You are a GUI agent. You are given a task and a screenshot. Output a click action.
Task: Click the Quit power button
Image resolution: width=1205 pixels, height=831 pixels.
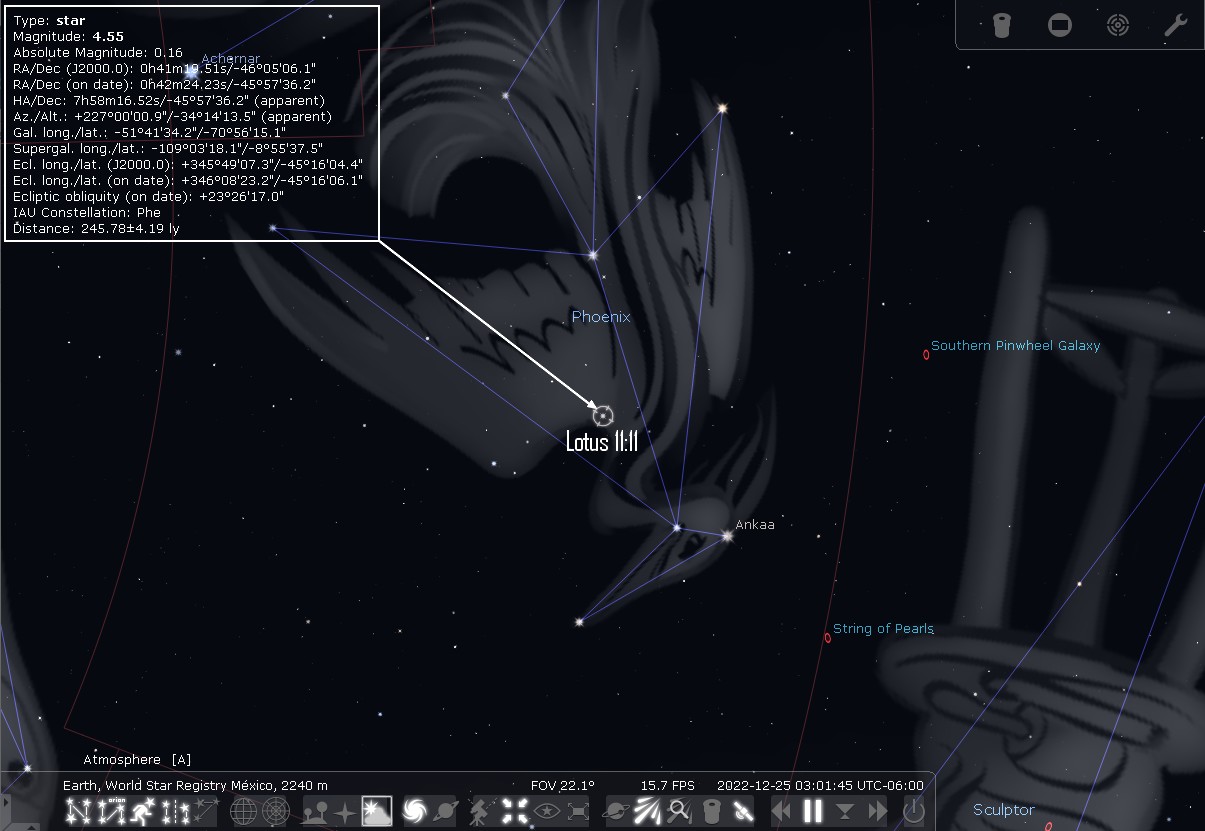pos(914,811)
